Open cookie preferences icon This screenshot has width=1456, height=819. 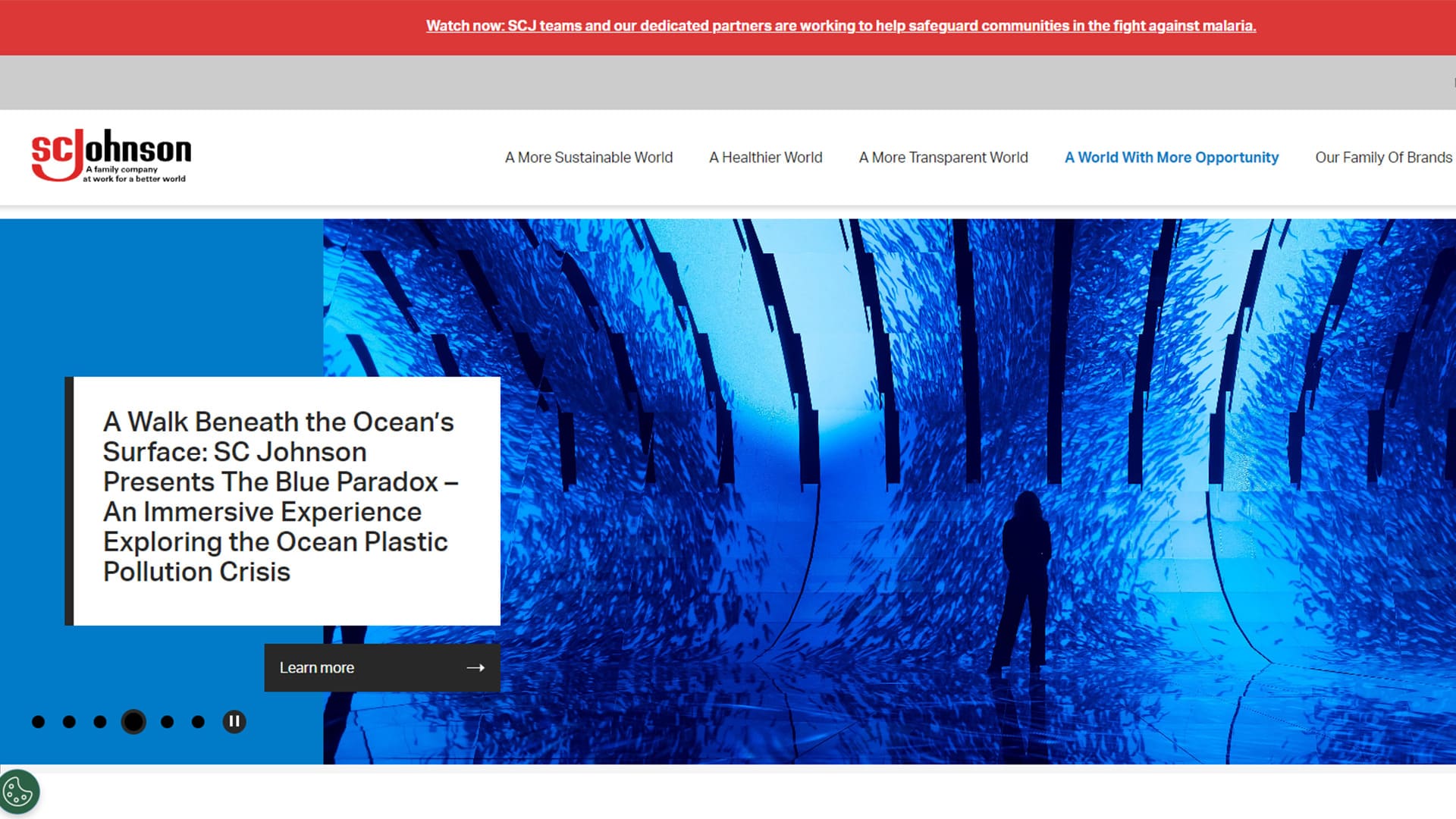pyautogui.click(x=18, y=793)
